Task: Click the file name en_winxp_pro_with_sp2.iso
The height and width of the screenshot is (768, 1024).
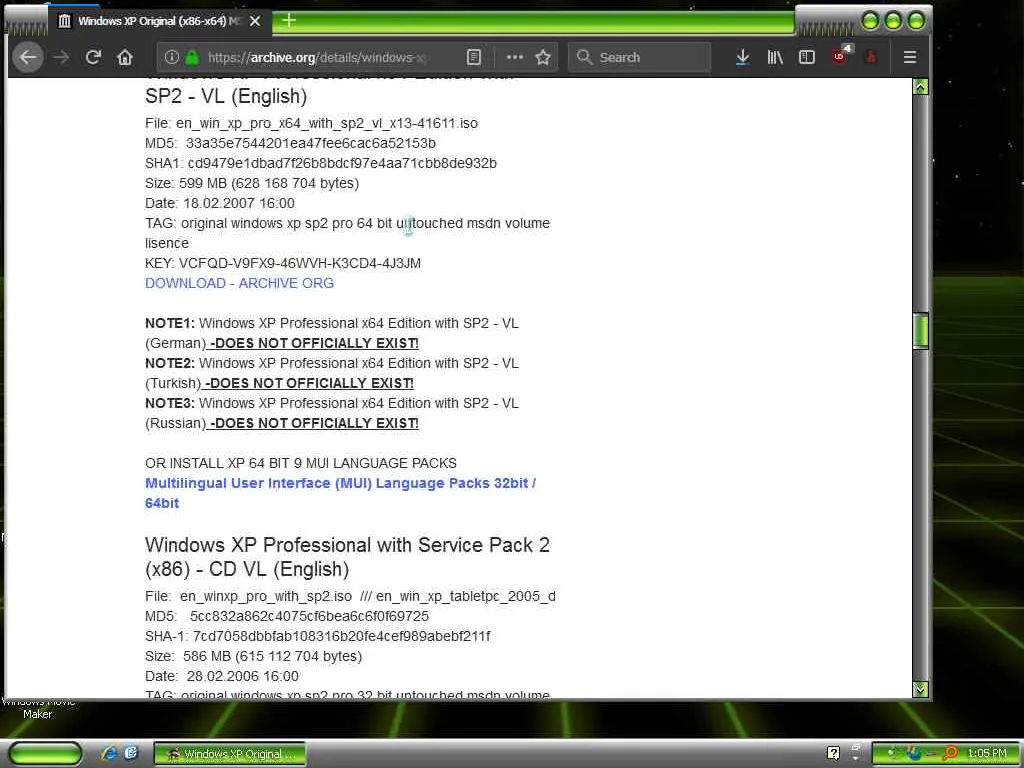Action: tap(266, 596)
